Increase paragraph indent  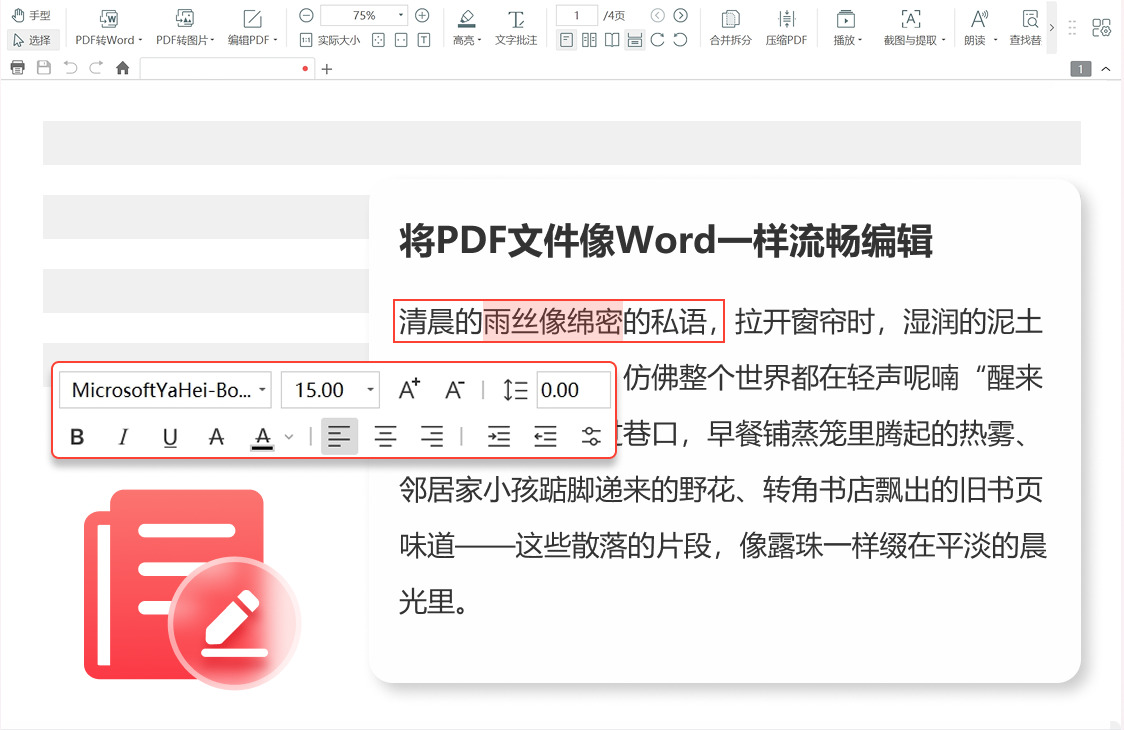coord(499,436)
